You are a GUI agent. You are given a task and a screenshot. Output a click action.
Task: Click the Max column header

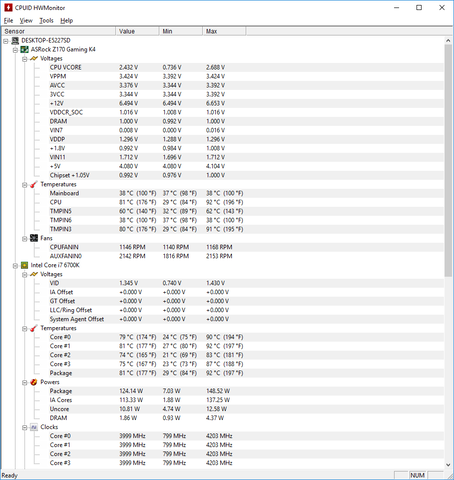[224, 31]
